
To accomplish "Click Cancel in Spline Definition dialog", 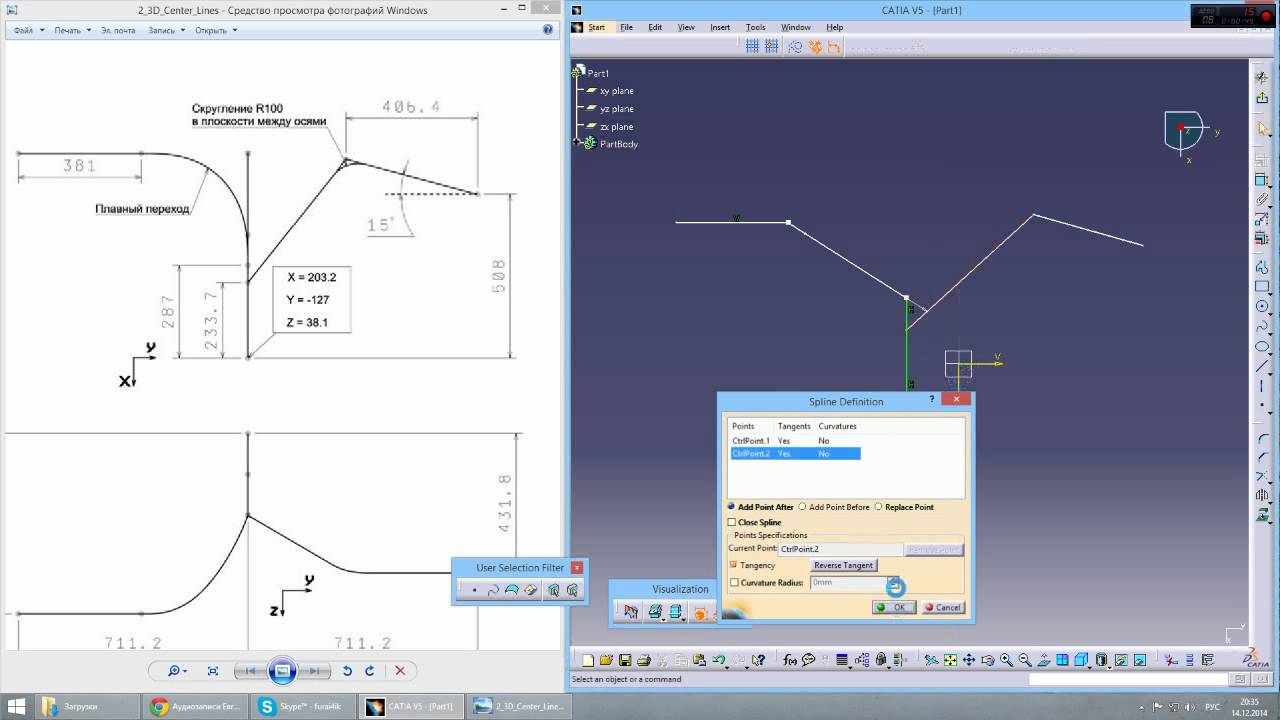I will tap(942, 607).
